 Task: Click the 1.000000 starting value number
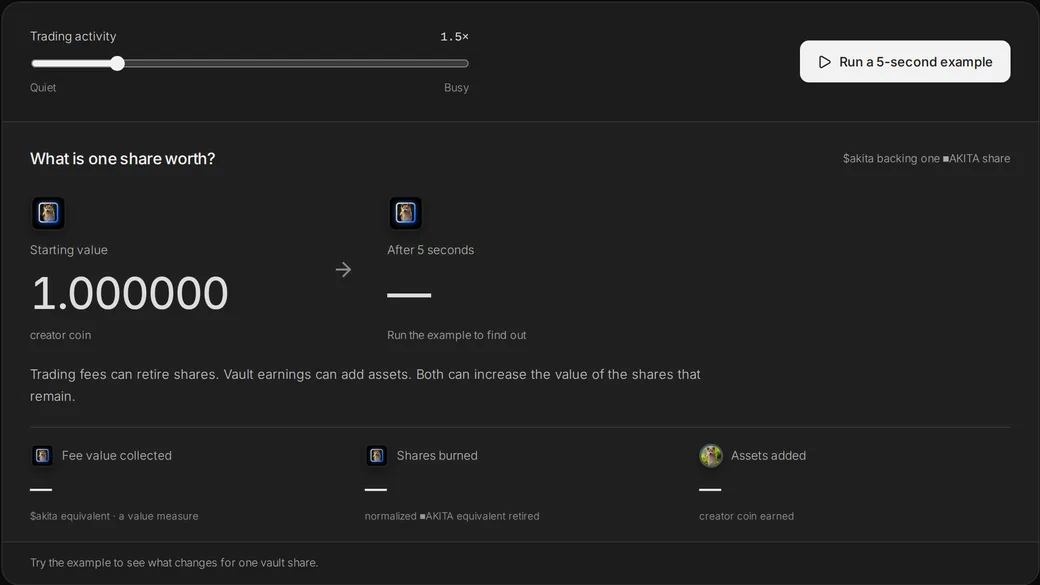point(130,293)
